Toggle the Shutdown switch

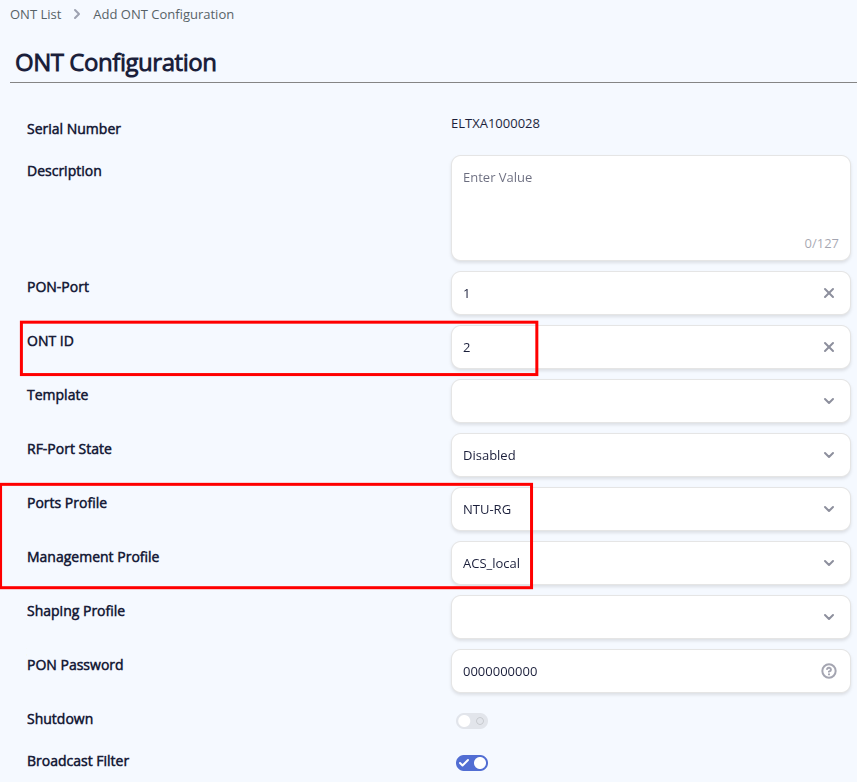point(471,721)
